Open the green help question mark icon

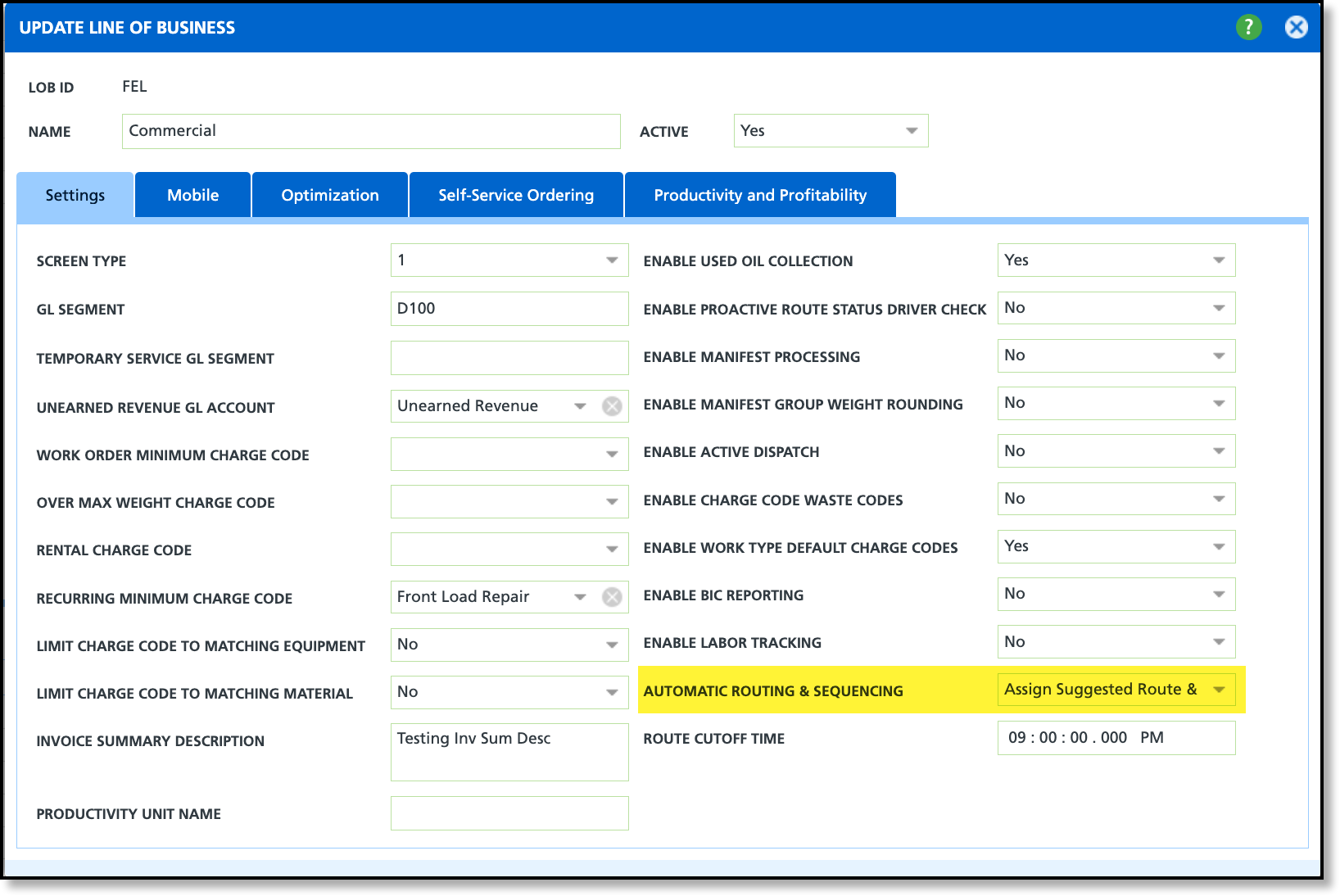click(1248, 27)
